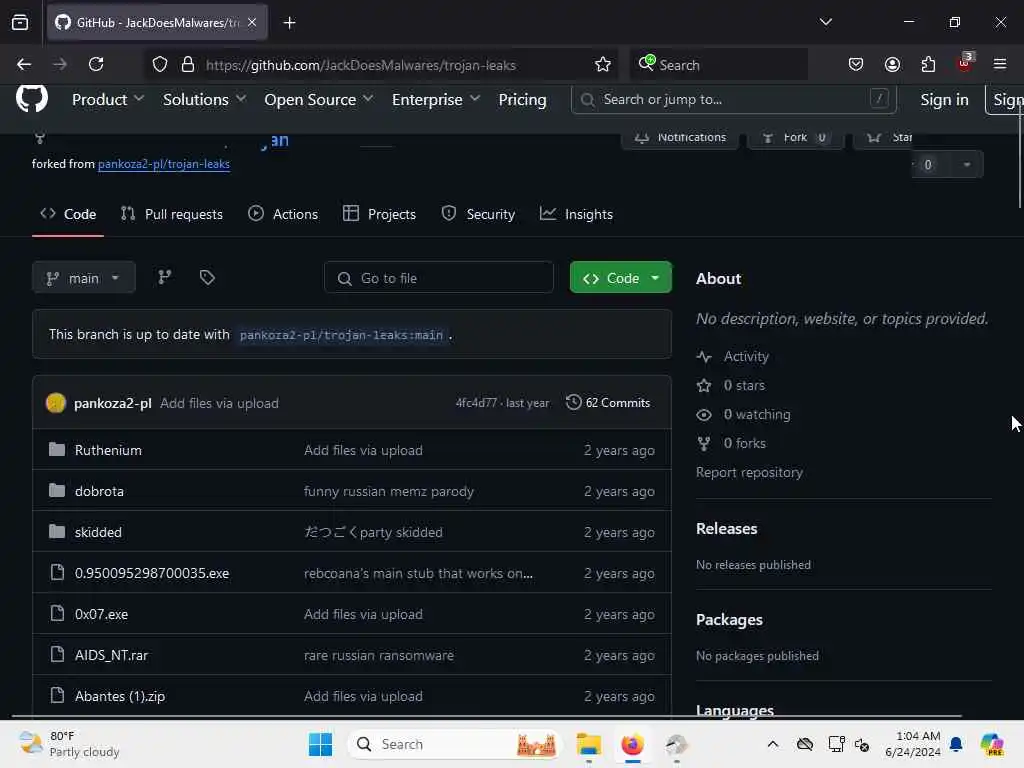Viewport: 1024px width, 768px height.
Task: Expand the Enterprise menu
Action: [436, 99]
